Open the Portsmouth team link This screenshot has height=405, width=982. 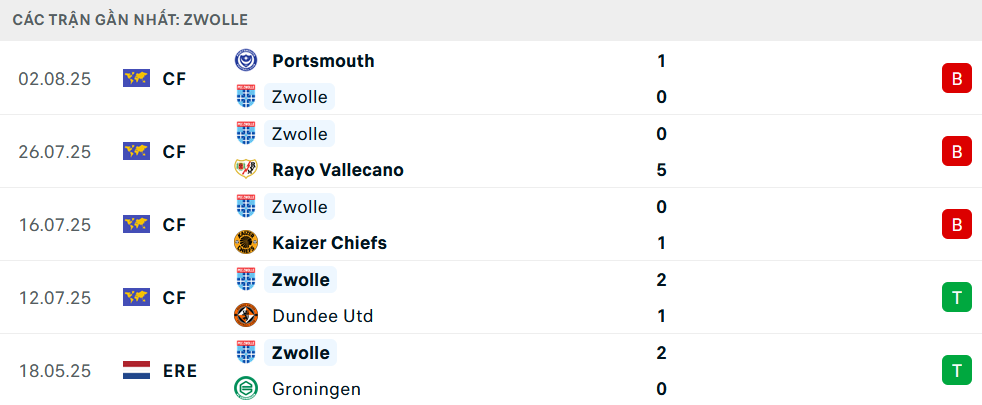(323, 61)
